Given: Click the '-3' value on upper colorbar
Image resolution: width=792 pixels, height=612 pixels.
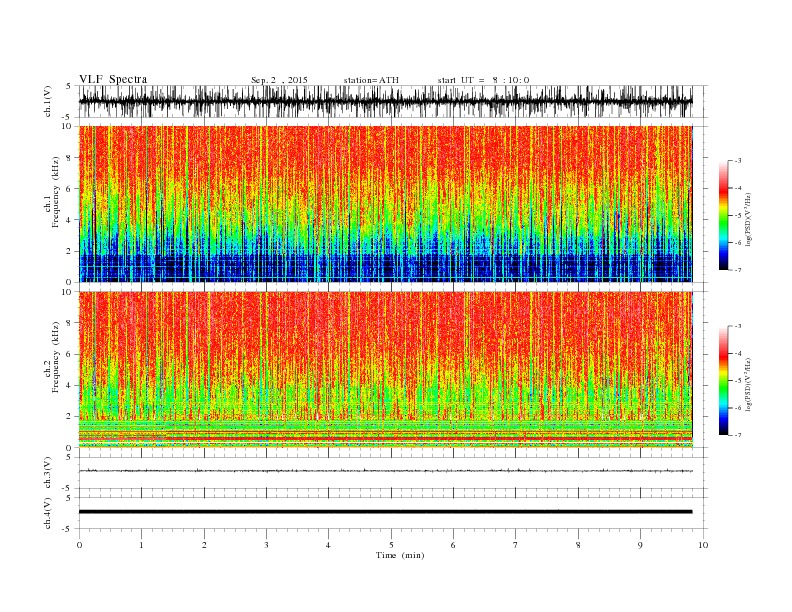Looking at the screenshot, I should [738, 161].
